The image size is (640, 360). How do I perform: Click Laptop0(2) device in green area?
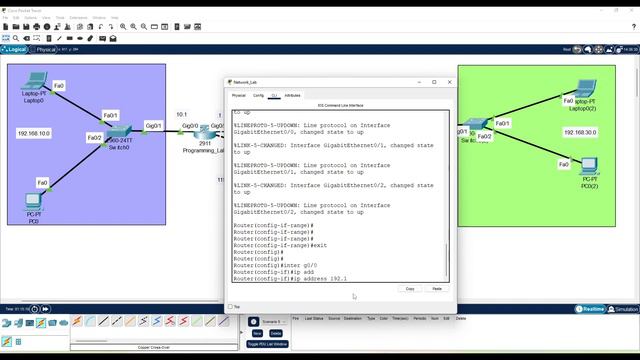(586, 88)
